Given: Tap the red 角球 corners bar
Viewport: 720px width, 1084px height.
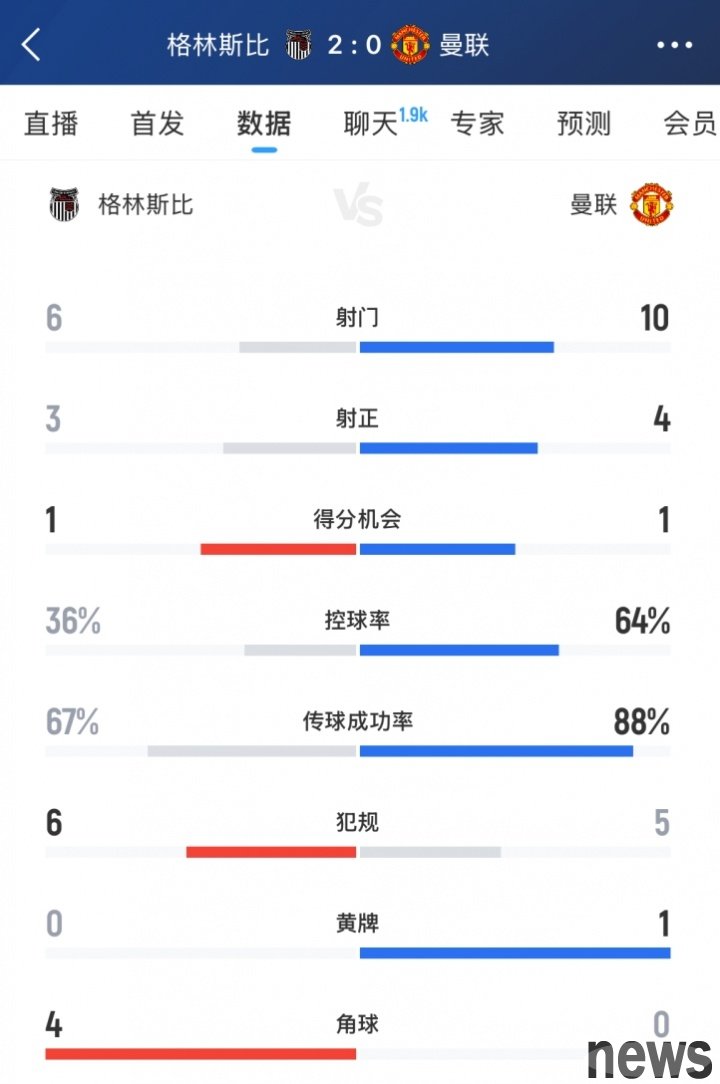Looking at the screenshot, I should [201, 1054].
